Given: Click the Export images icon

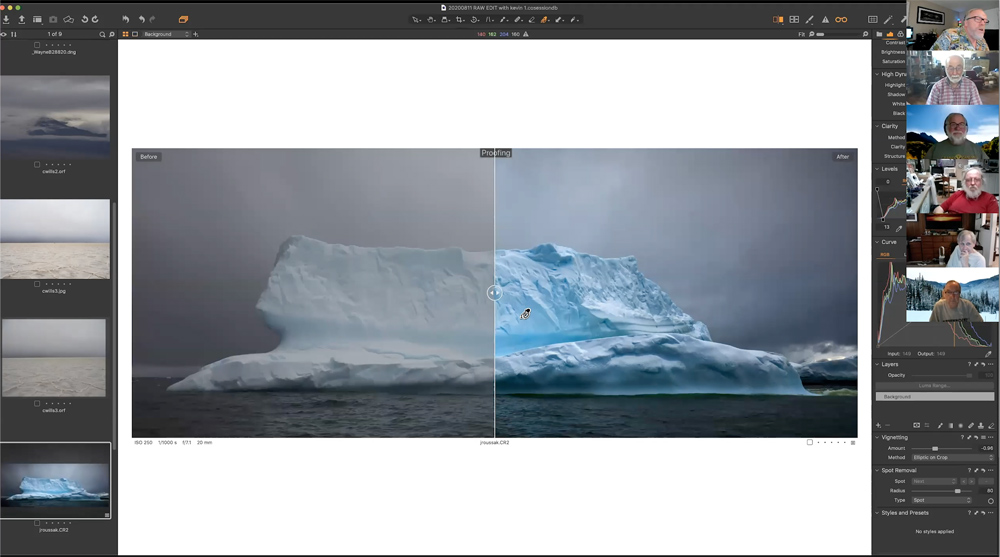Looking at the screenshot, I should [x=21, y=19].
